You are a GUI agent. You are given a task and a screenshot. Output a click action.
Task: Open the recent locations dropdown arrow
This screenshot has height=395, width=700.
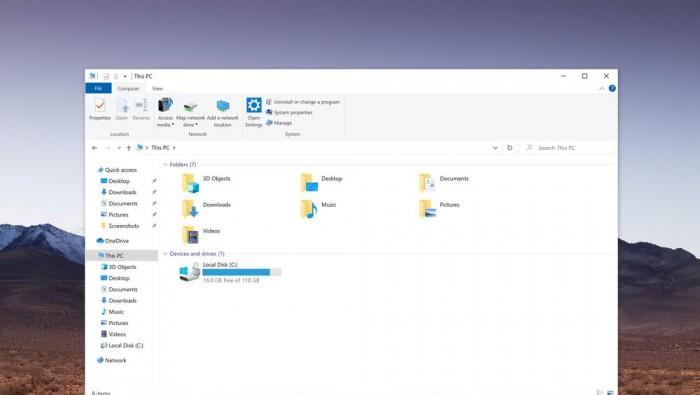[x=119, y=148]
